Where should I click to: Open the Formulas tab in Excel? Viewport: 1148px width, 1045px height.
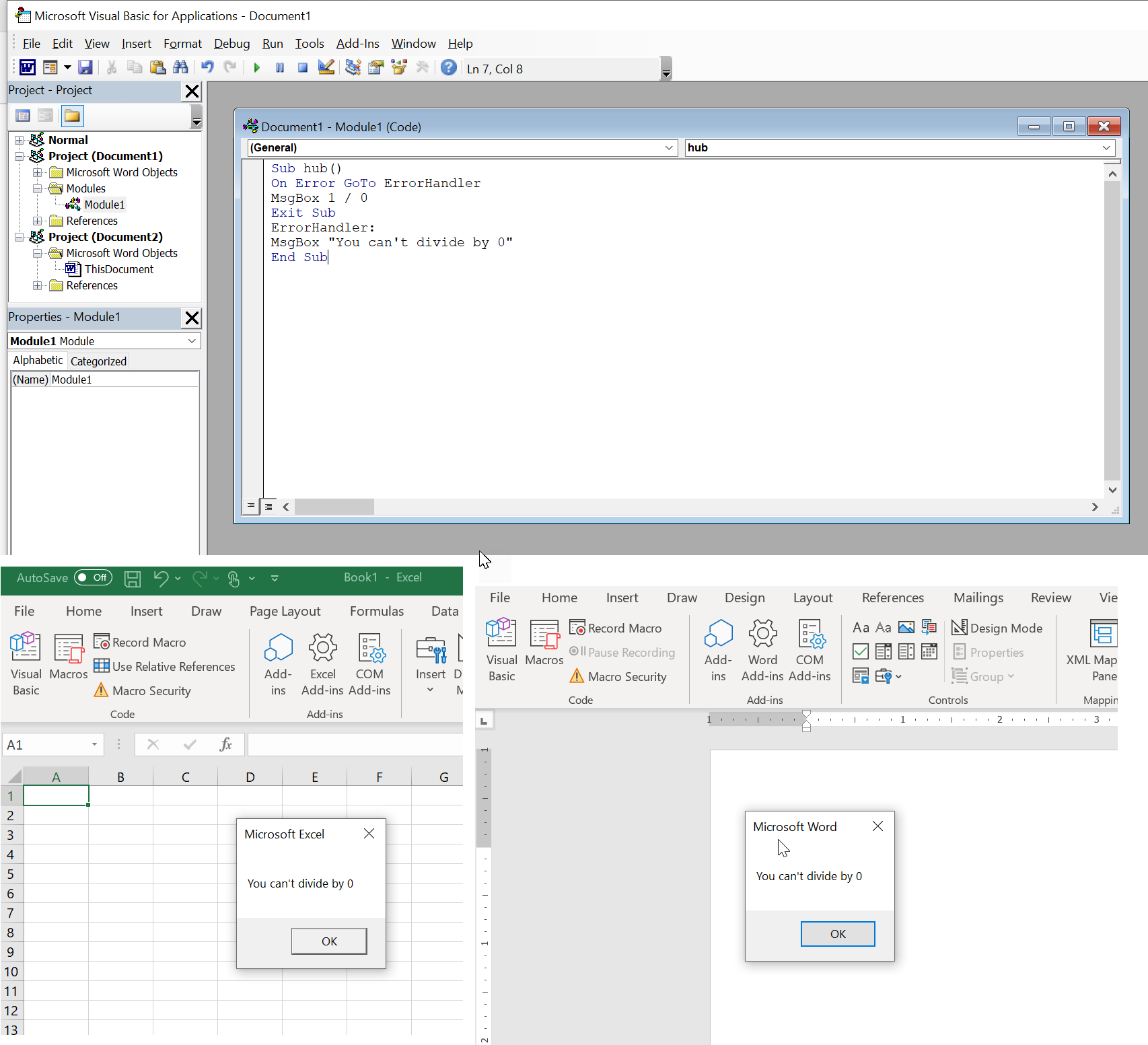coord(377,611)
